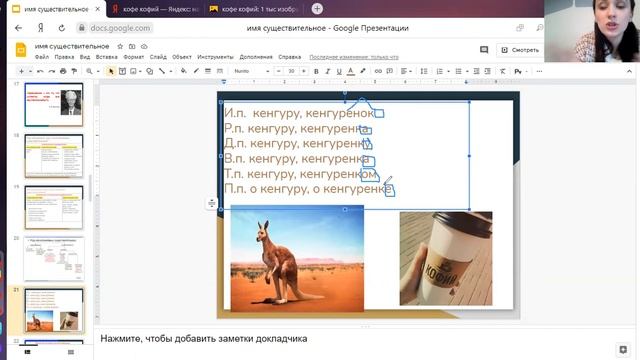The height and width of the screenshot is (360, 640).
Task: Toggle the bulleted list
Action: pos(458,71)
